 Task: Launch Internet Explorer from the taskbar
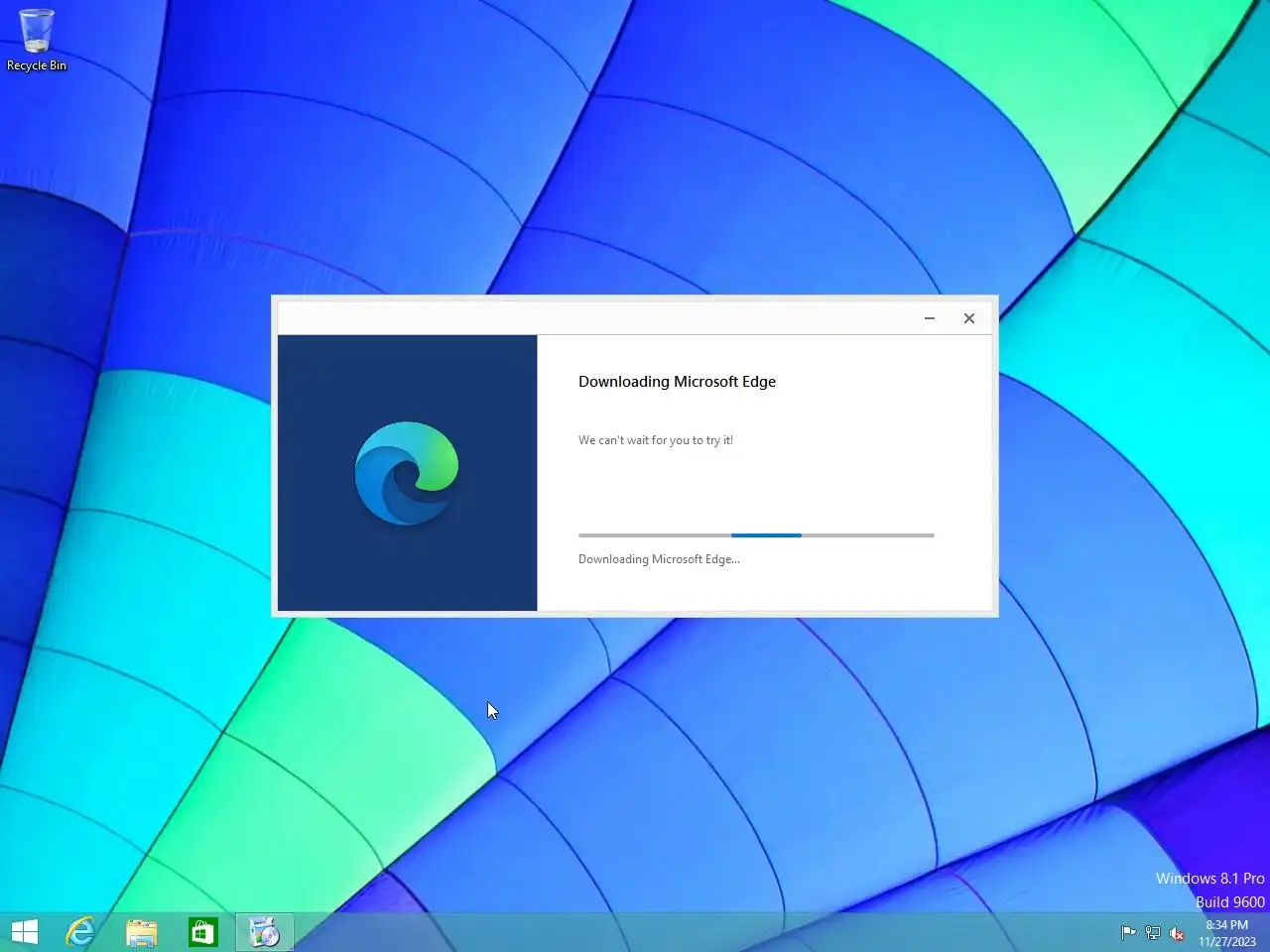tap(80, 932)
